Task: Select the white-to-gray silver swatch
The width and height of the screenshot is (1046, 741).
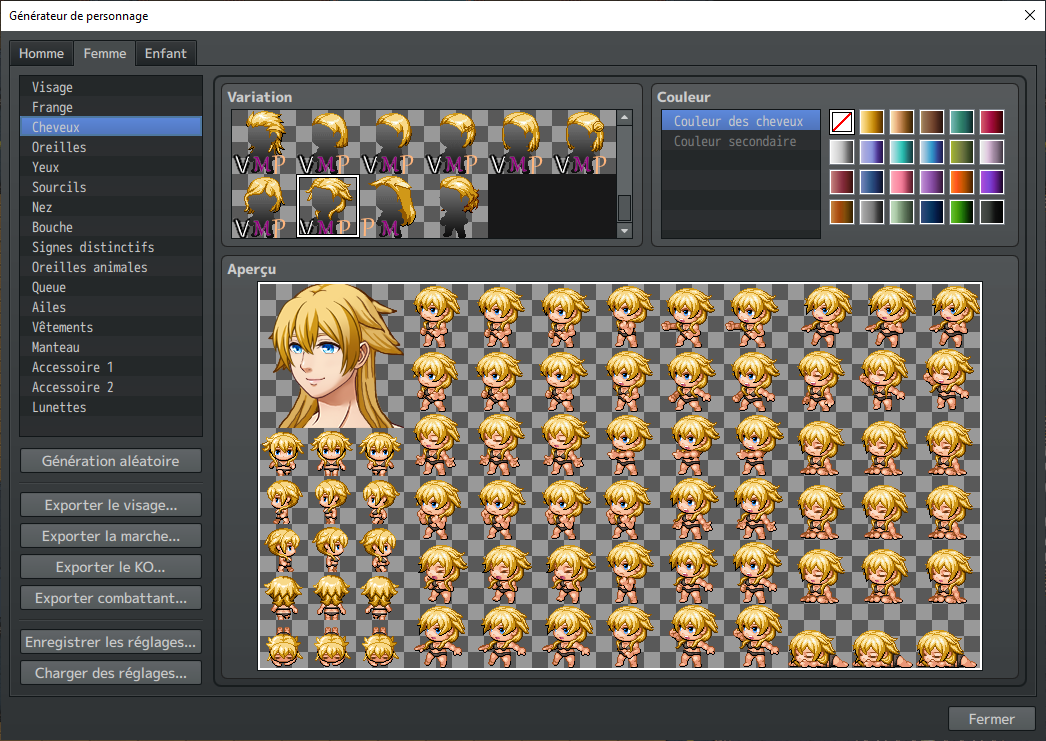Action: click(x=842, y=152)
